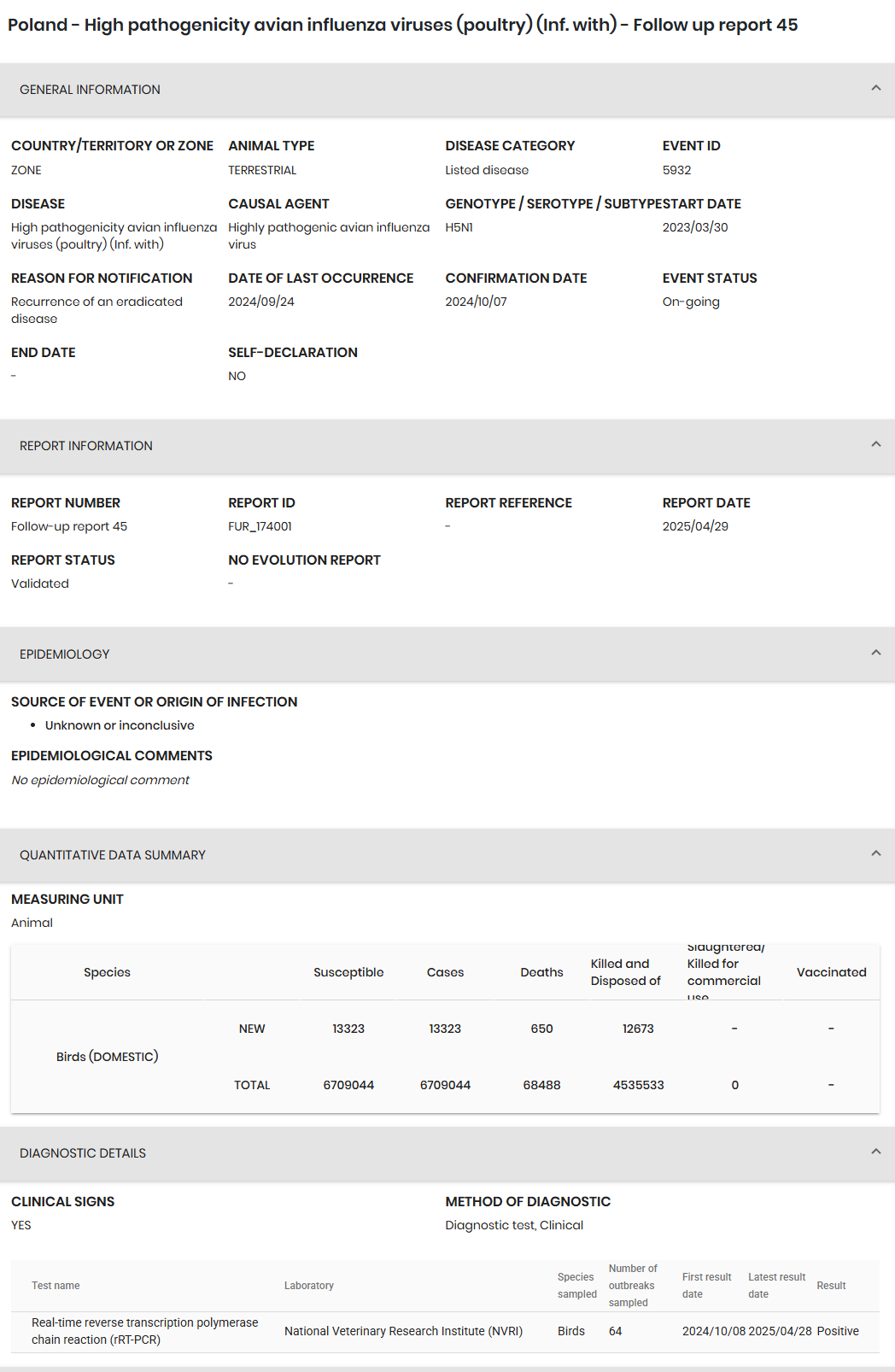895x1372 pixels.
Task: Click the Test name column header
Action: click(56, 1286)
